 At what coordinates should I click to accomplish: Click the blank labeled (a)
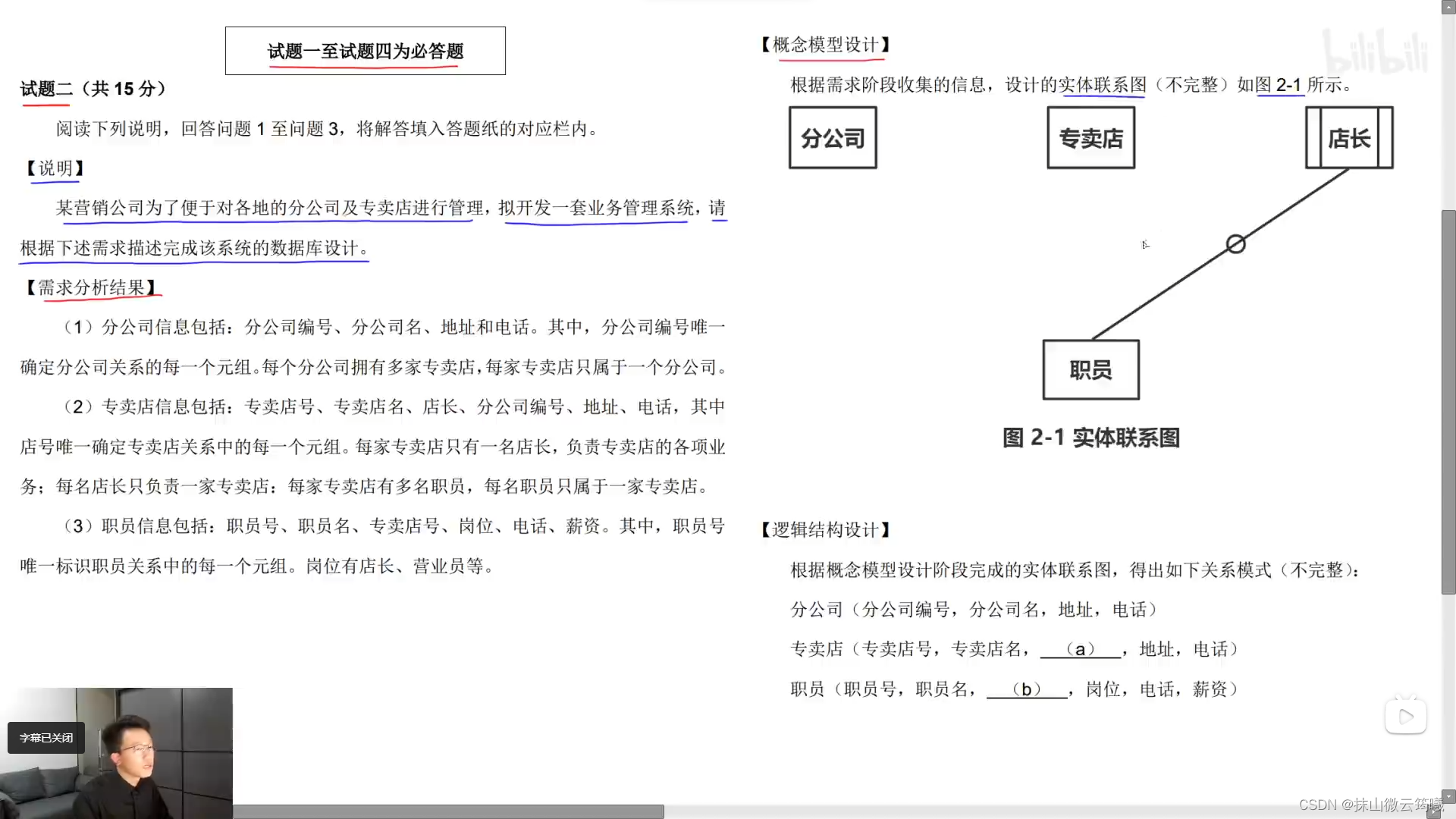[1080, 649]
